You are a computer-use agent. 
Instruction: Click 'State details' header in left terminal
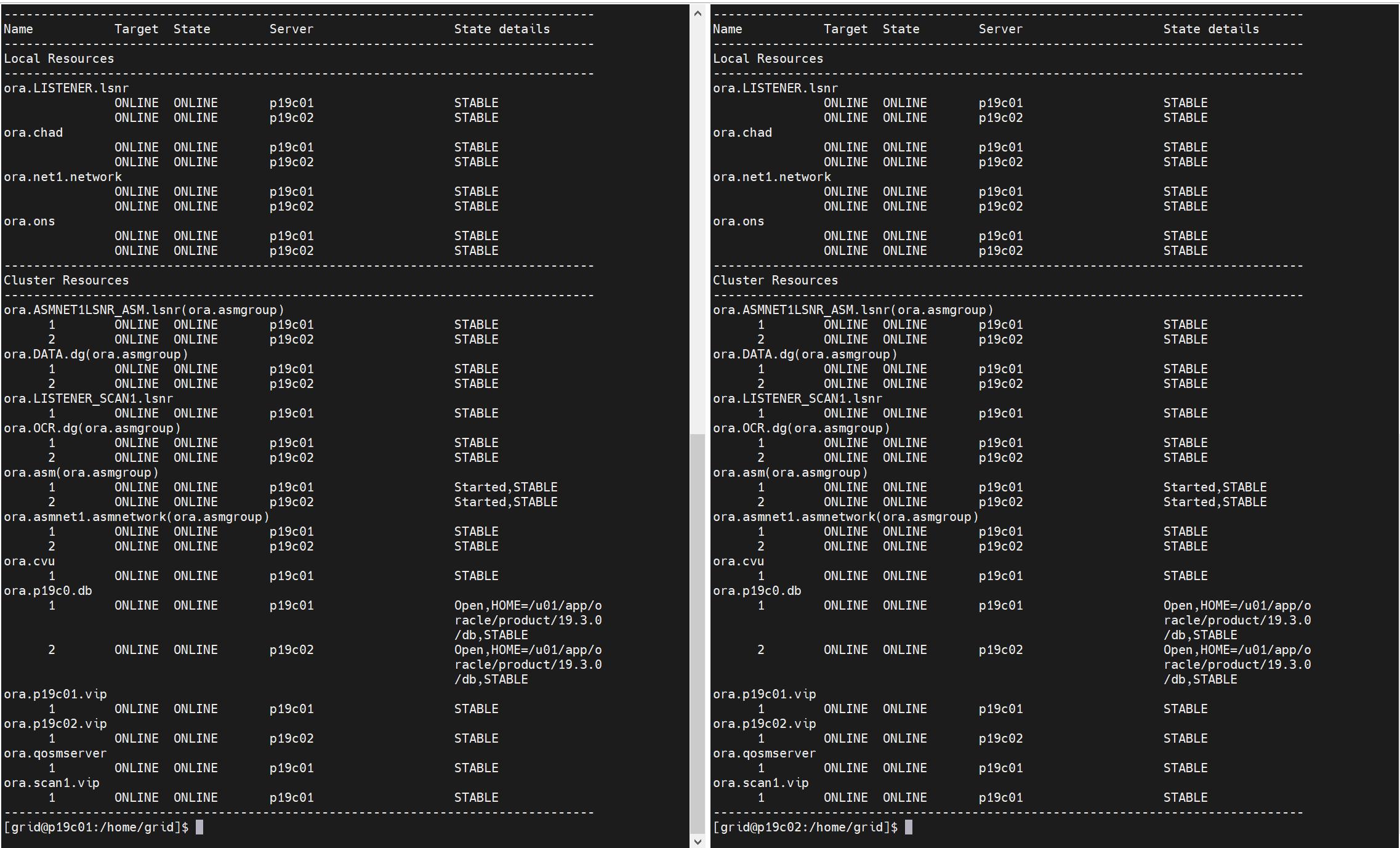502,29
